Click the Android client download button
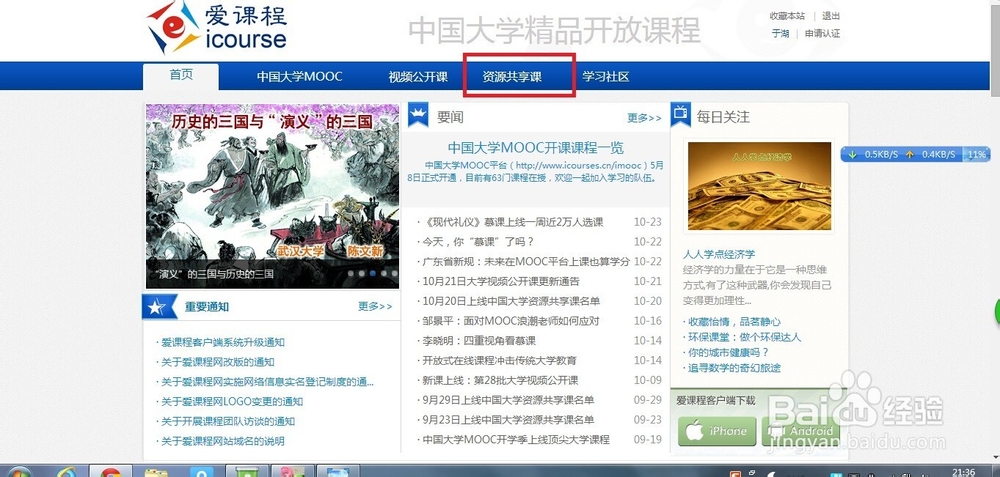This screenshot has height=477, width=1000. [800, 430]
